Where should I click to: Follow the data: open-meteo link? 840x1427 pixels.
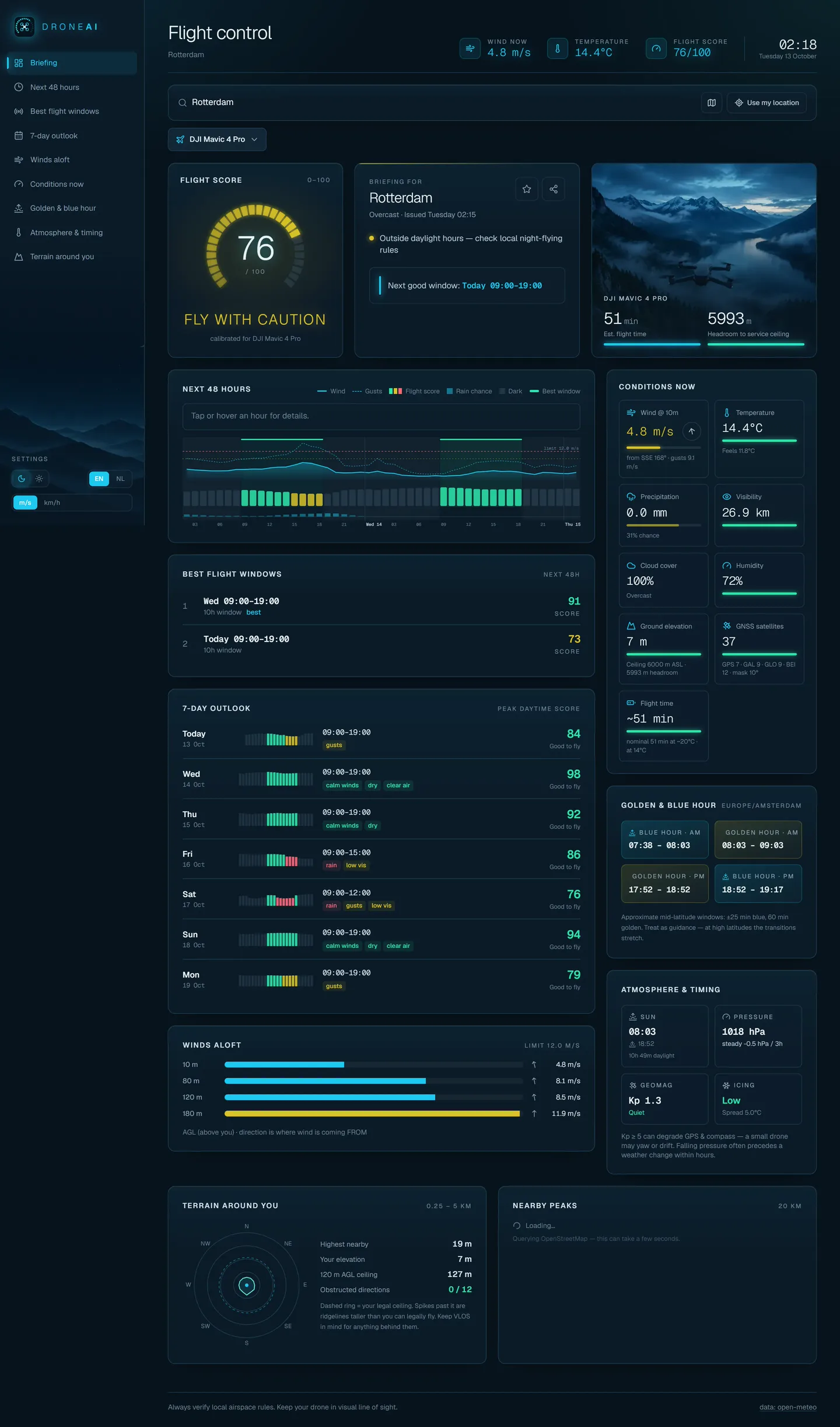pos(787,1407)
